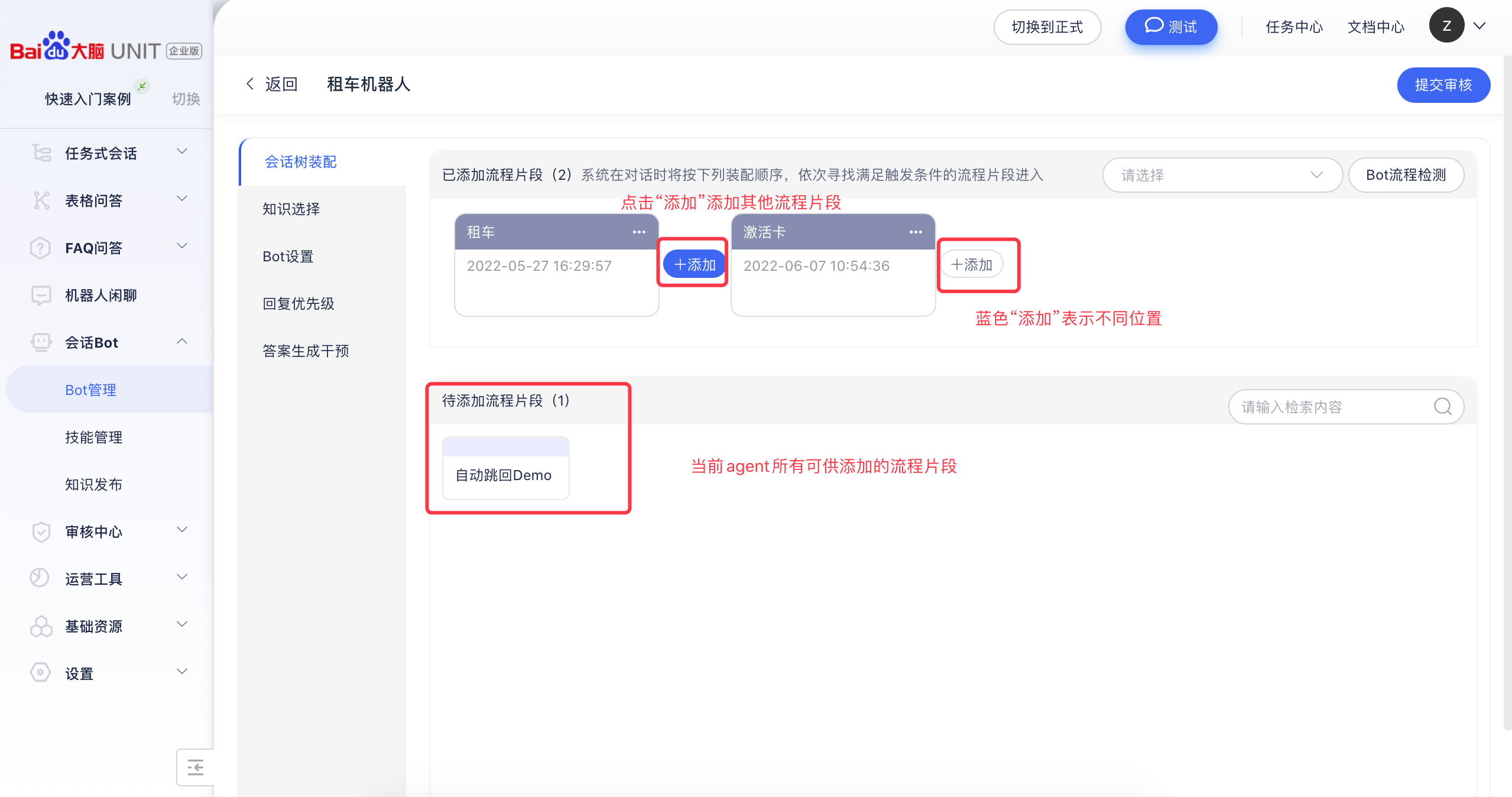
Task: Click the 机器人闲聊 chat icon
Action: pos(41,295)
